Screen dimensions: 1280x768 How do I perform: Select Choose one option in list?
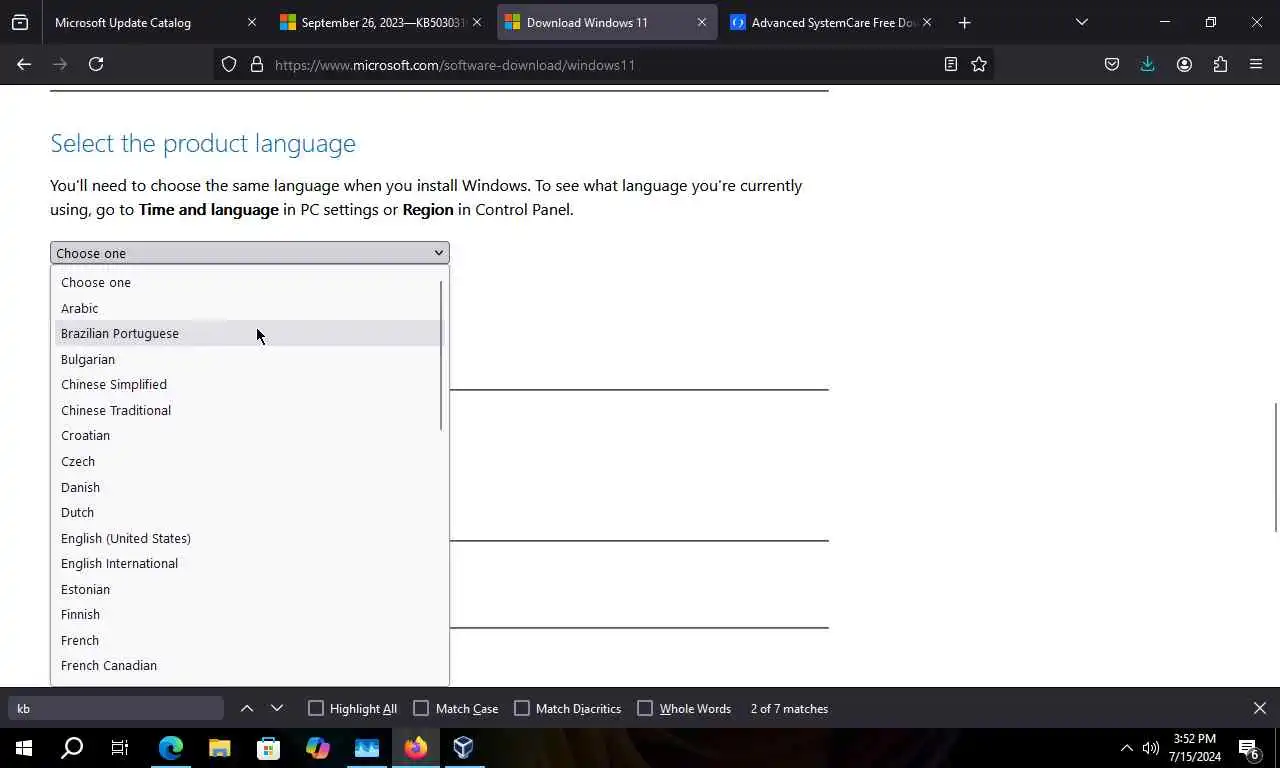247,282
